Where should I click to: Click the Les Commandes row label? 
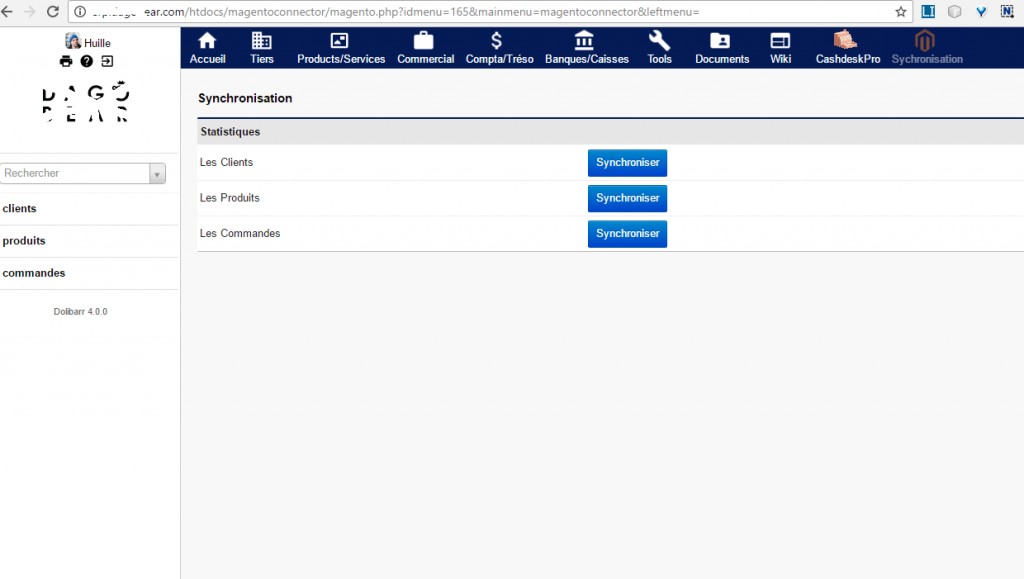(240, 234)
